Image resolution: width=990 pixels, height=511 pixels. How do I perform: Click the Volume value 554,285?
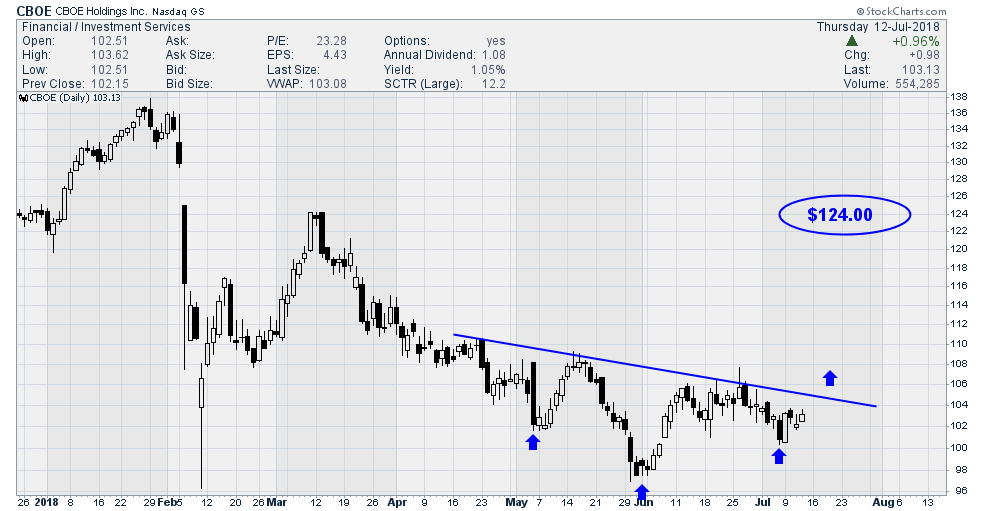point(915,83)
